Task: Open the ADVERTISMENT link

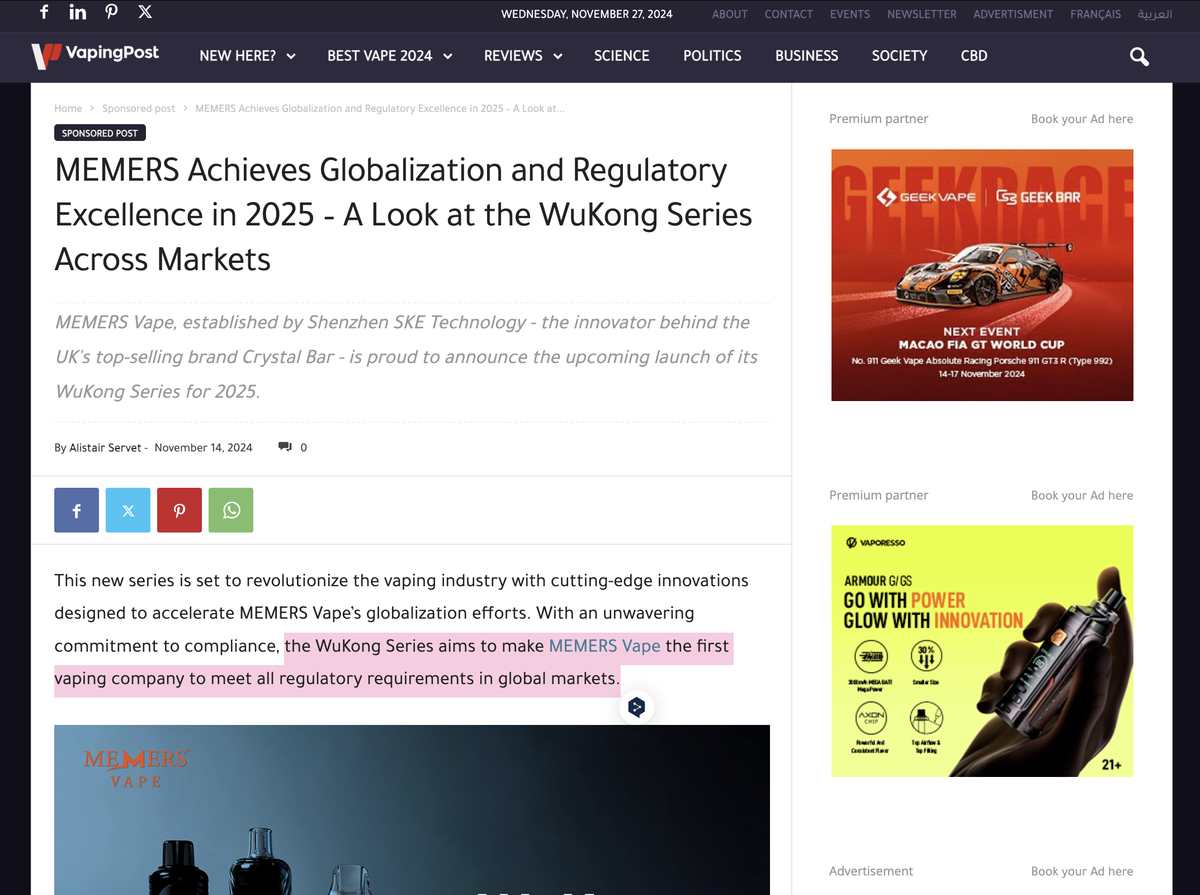Action: point(1013,14)
